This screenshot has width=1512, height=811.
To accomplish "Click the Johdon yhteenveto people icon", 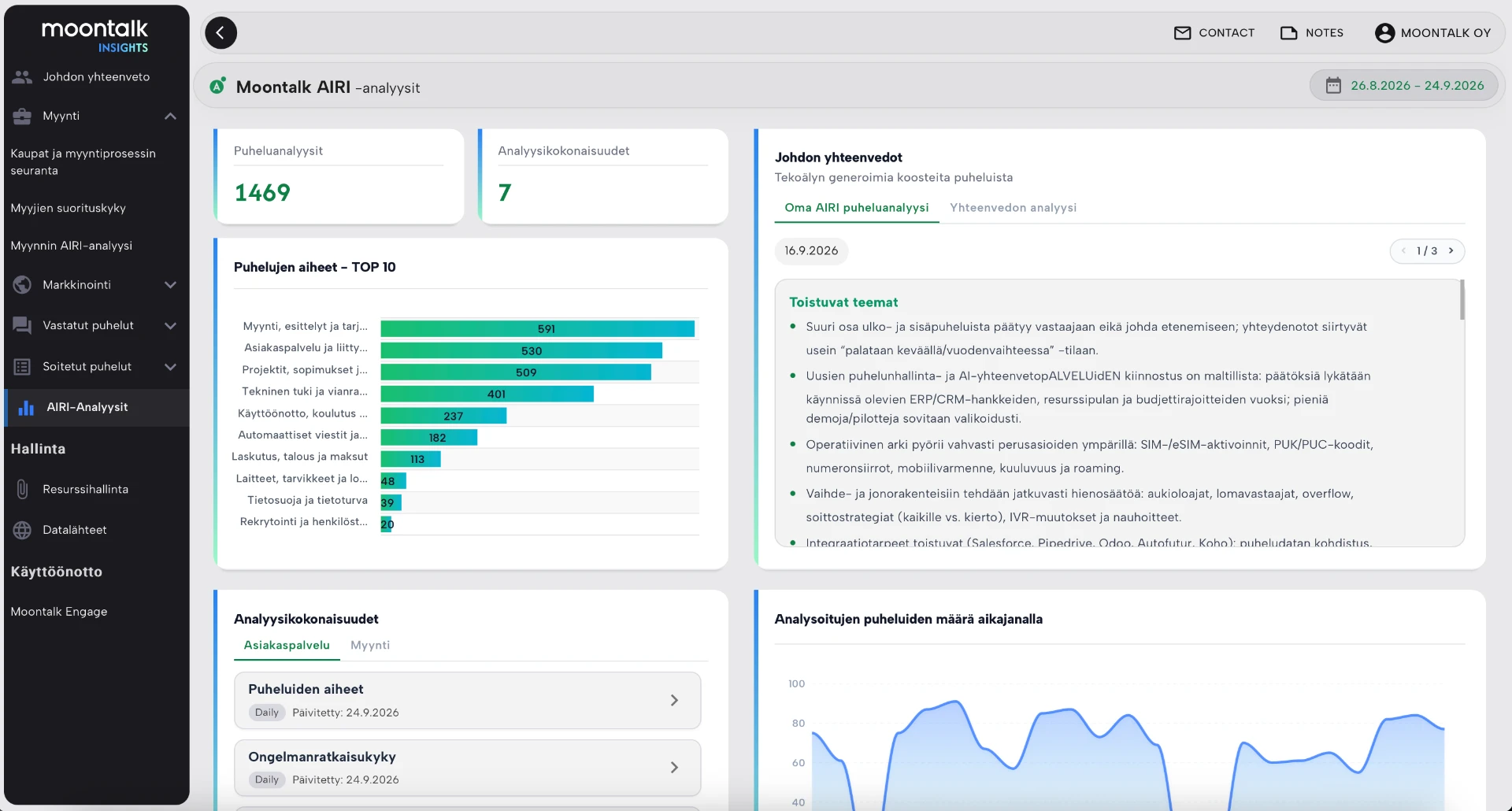I will [22, 77].
